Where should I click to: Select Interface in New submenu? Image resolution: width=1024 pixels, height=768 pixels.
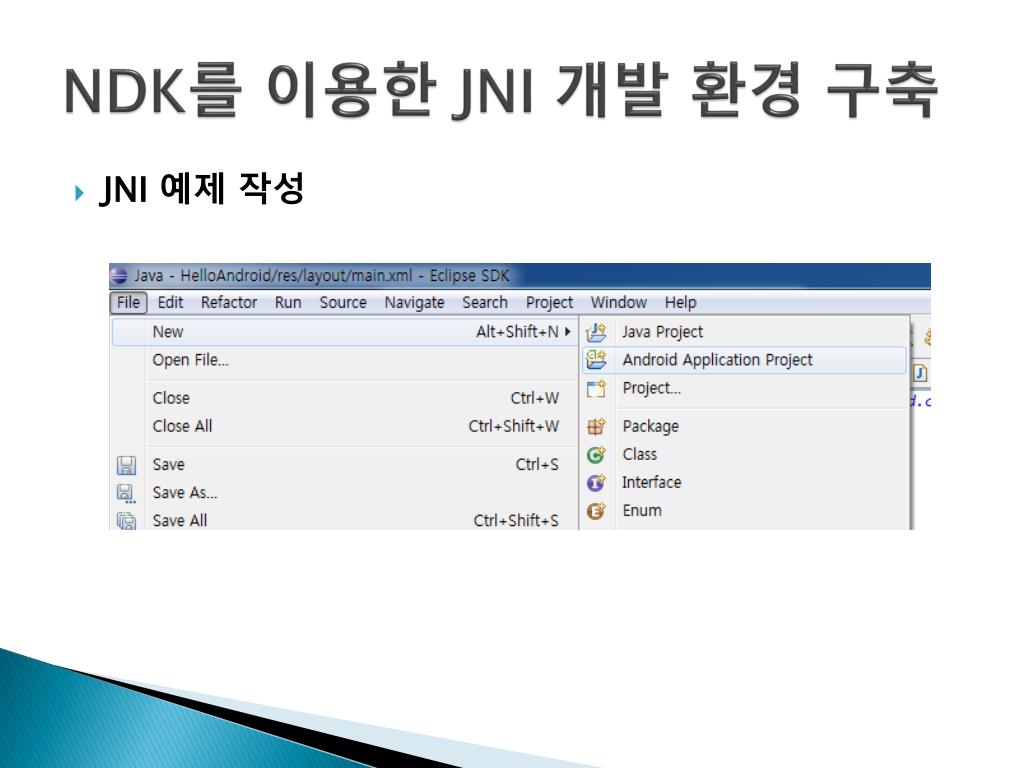point(744,482)
